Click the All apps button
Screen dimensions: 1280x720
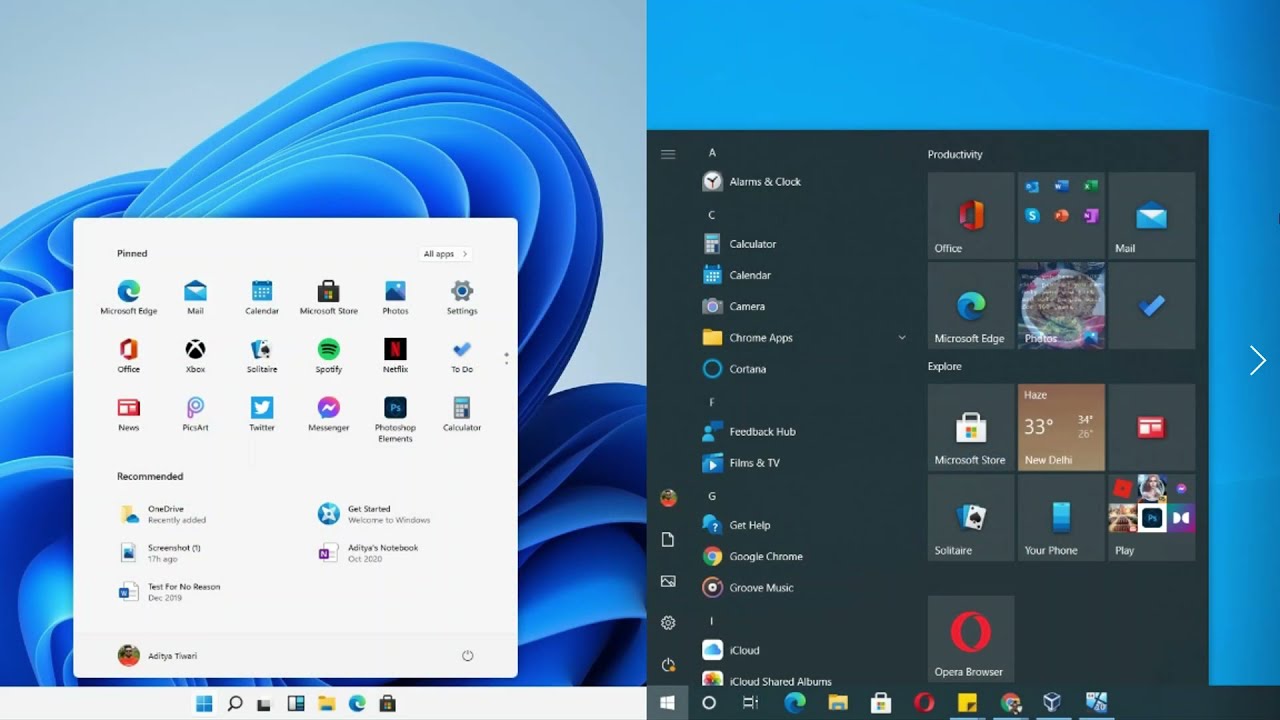pyautogui.click(x=445, y=254)
